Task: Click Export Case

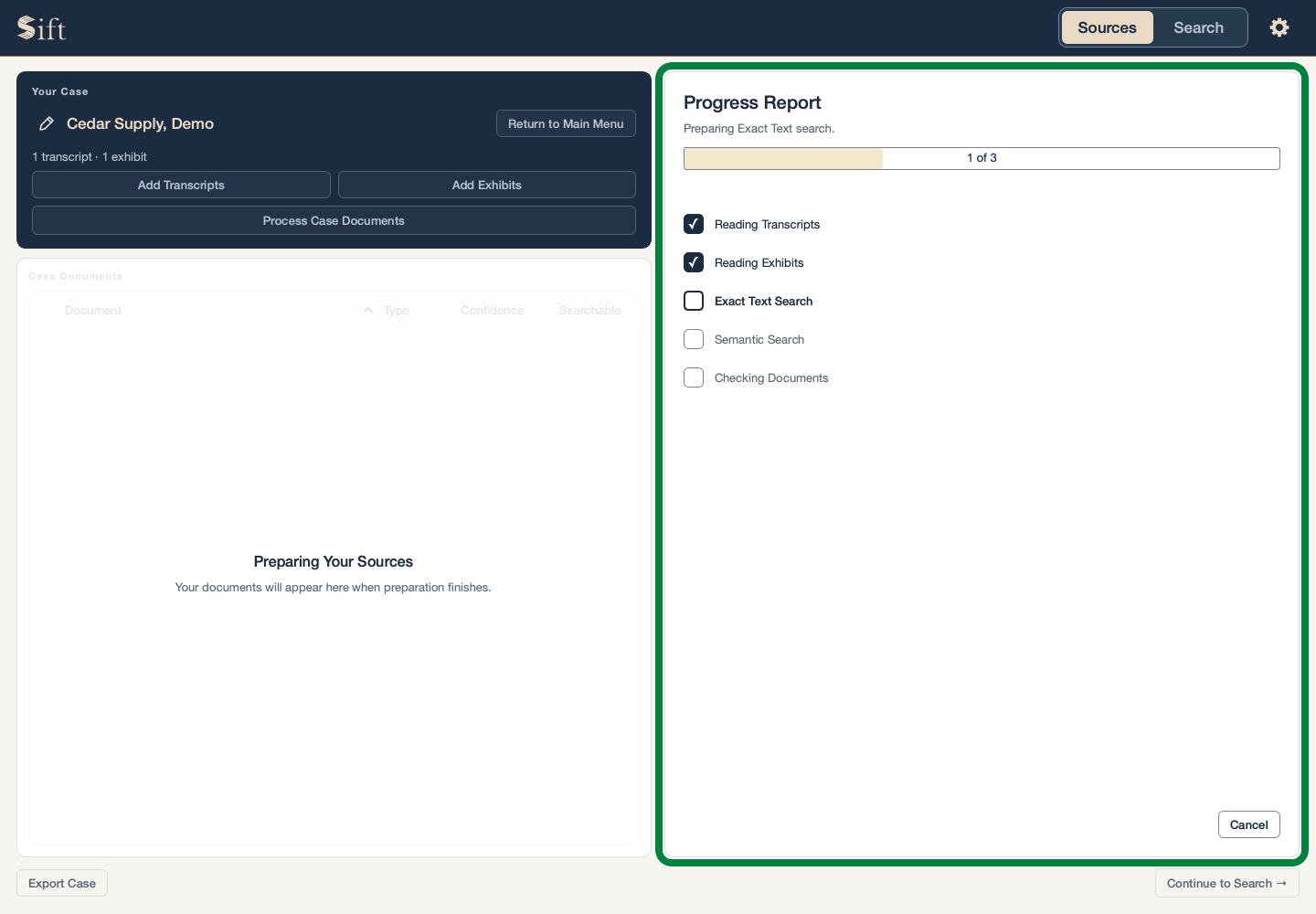Action: tap(62, 883)
